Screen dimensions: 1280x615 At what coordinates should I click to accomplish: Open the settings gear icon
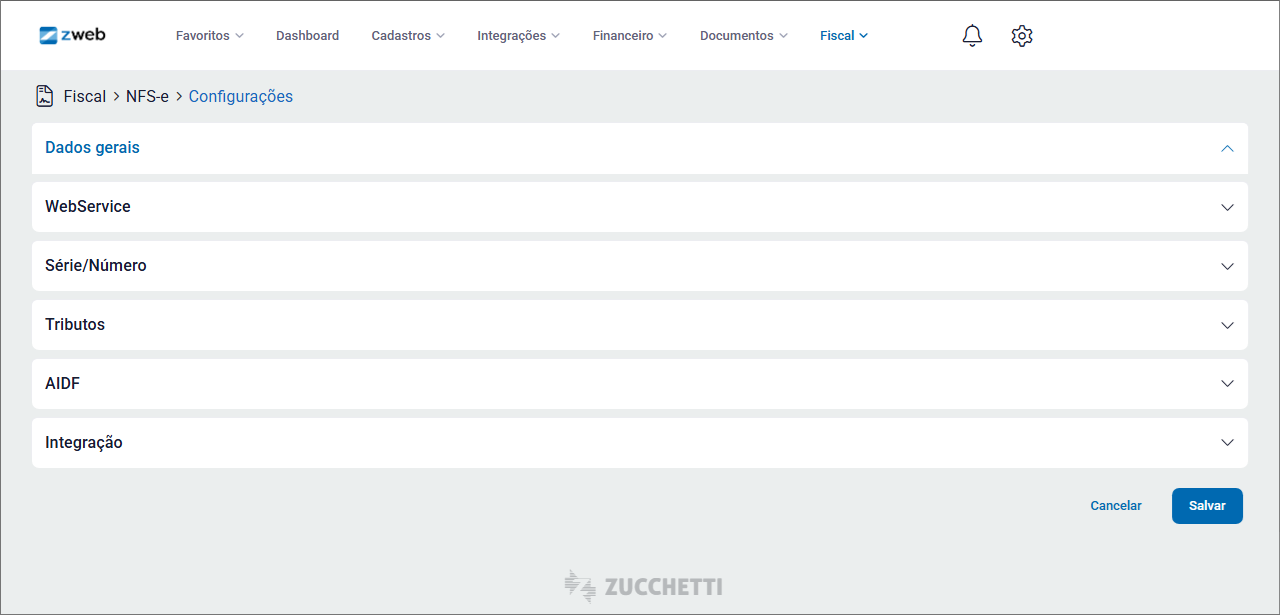coord(1021,36)
